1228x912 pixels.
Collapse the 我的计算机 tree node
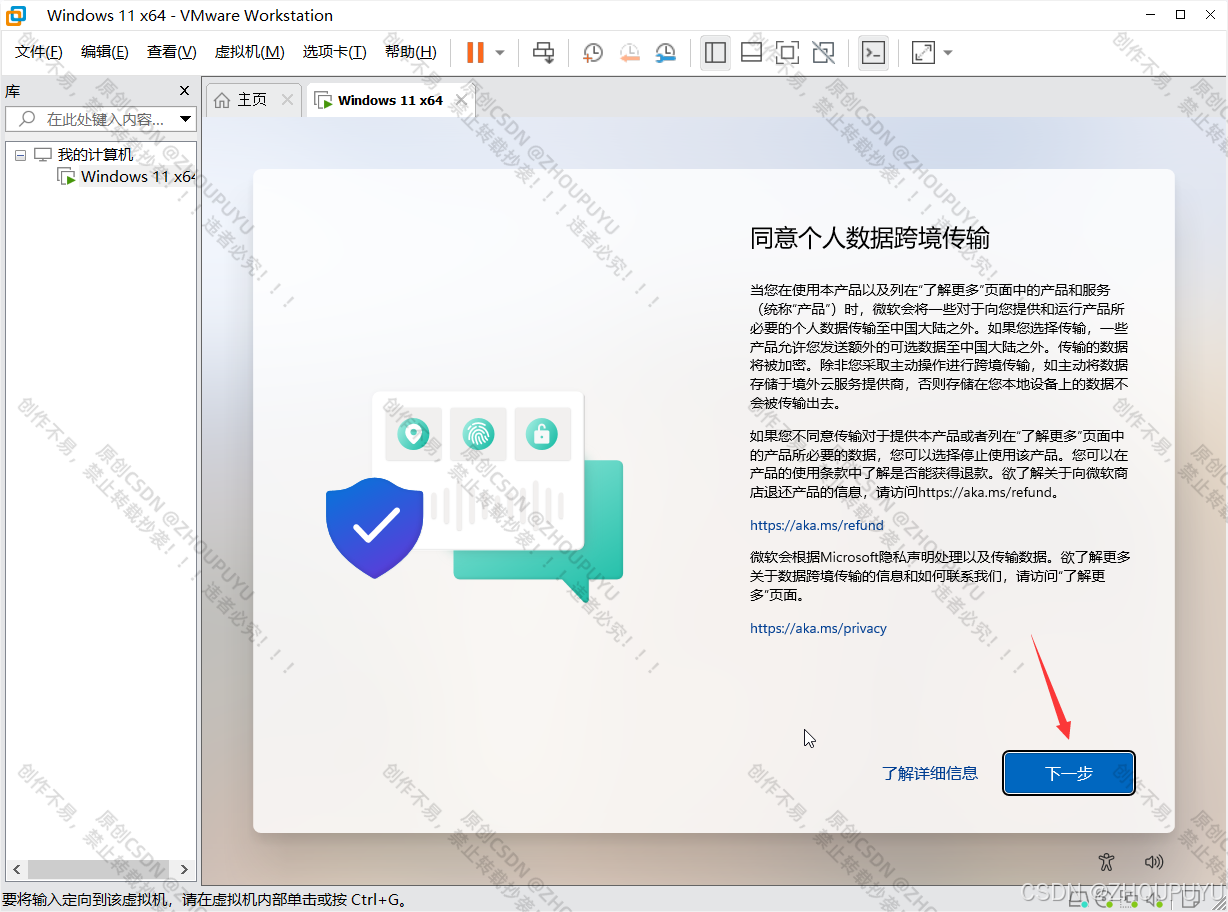click(x=20, y=155)
